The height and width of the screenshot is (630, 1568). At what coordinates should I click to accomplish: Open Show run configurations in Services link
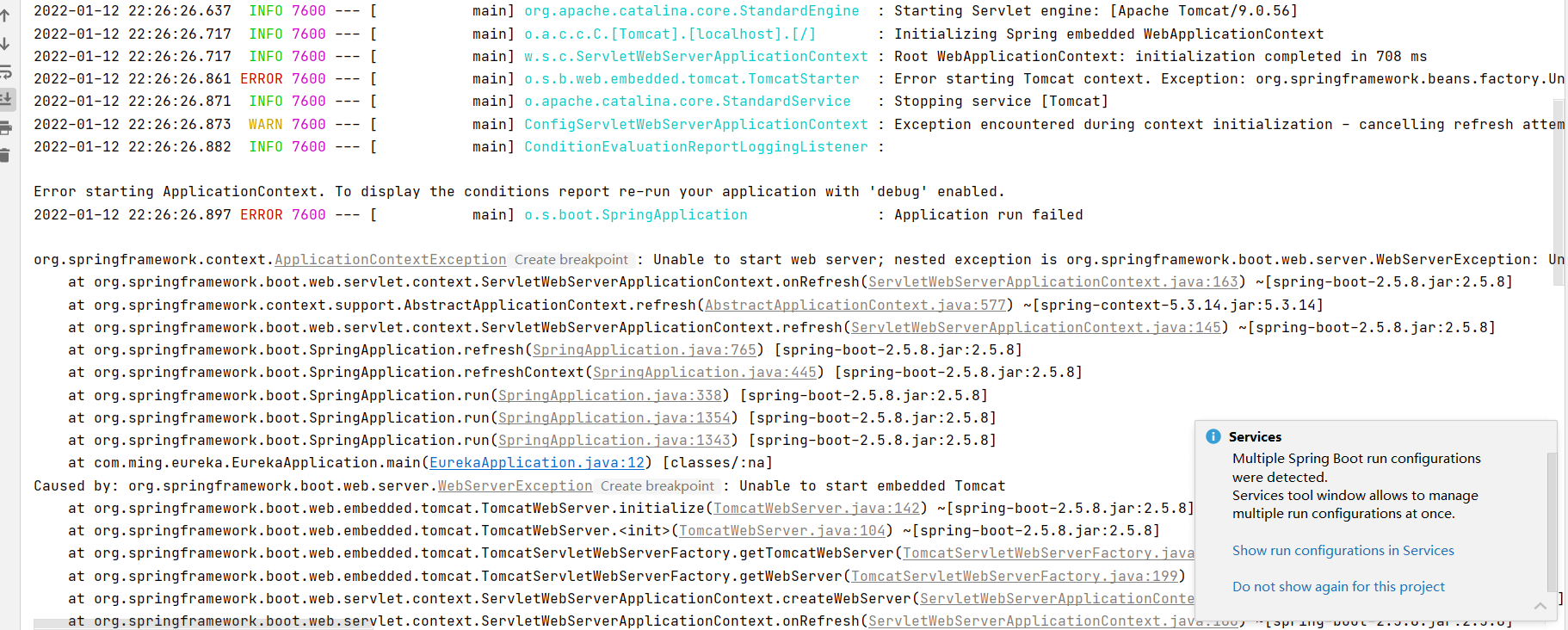pos(1343,551)
